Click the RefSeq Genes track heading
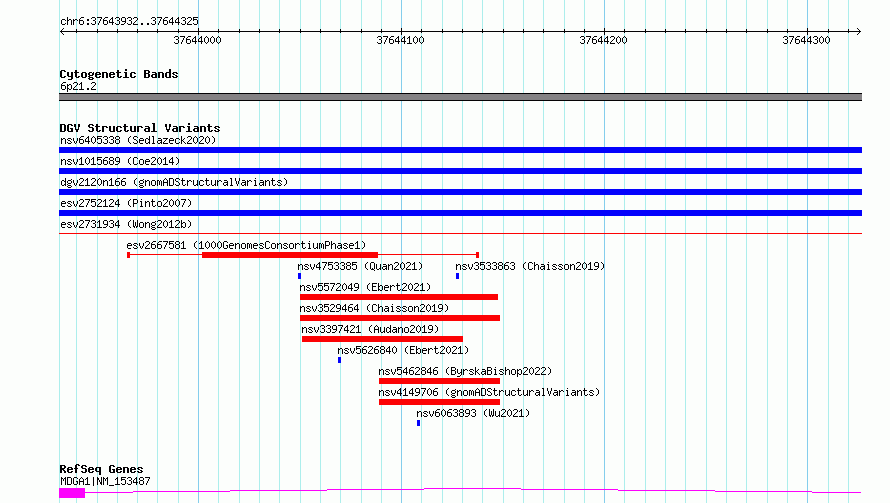 point(101,470)
